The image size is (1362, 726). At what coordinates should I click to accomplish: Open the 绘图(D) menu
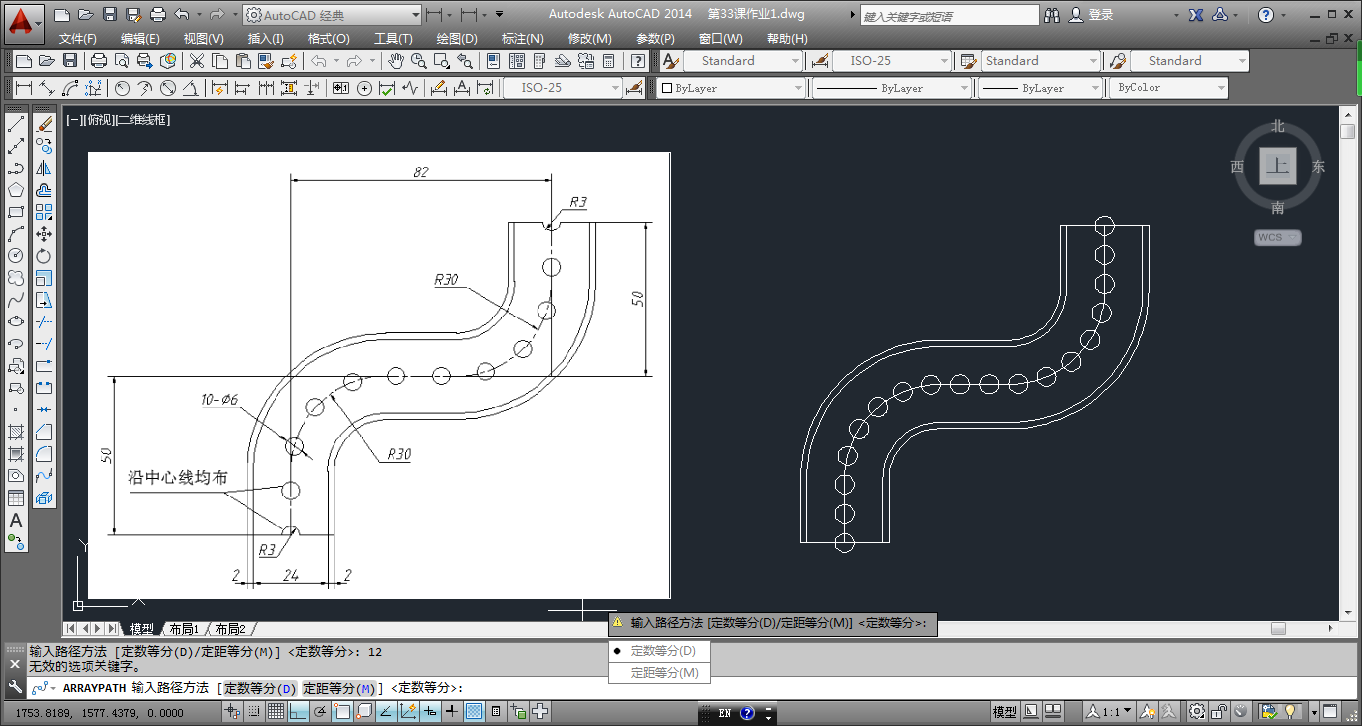pos(457,39)
